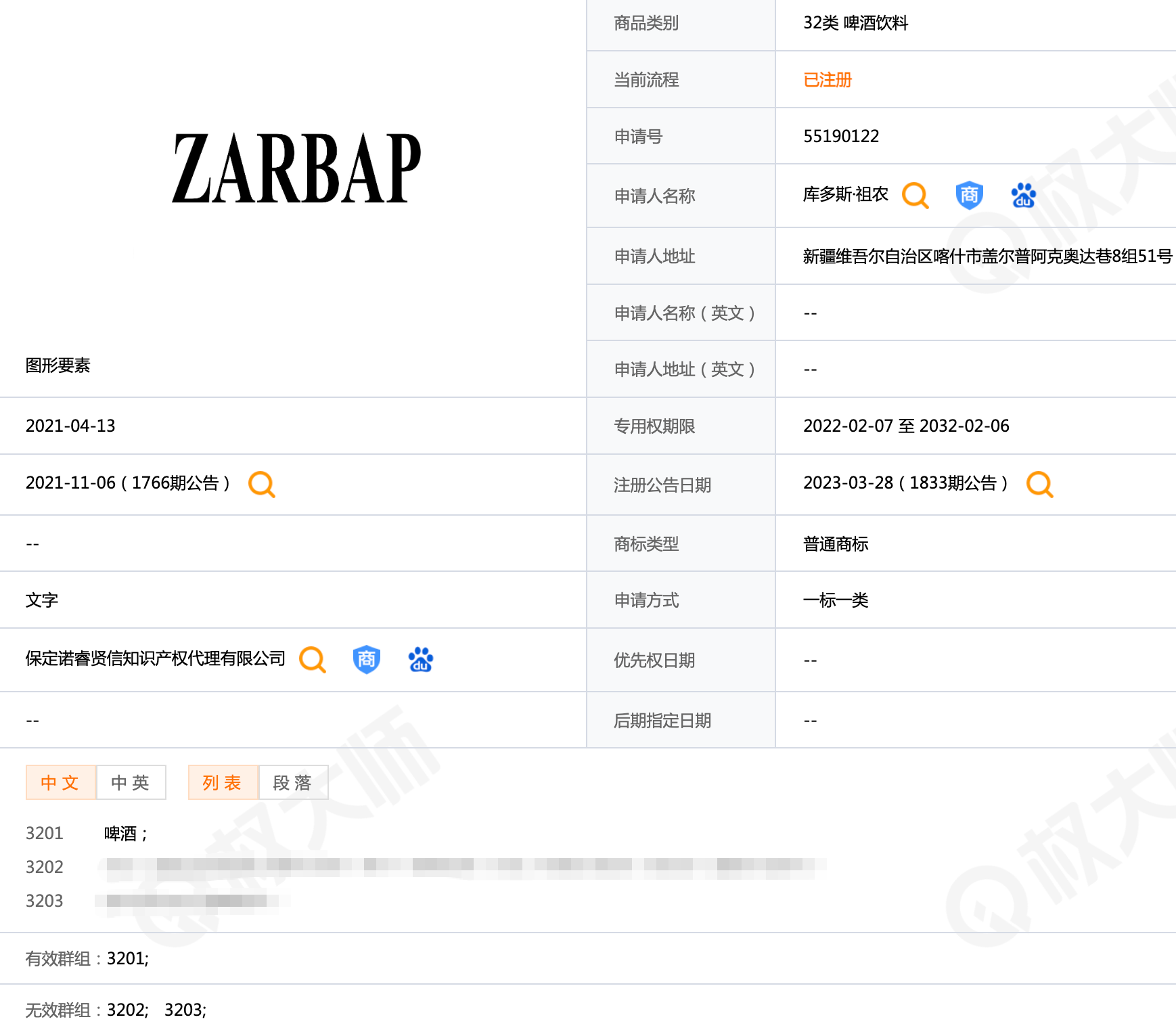The image size is (1176, 1030).
Task: Switch language to 中英 tab
Action: 131,782
